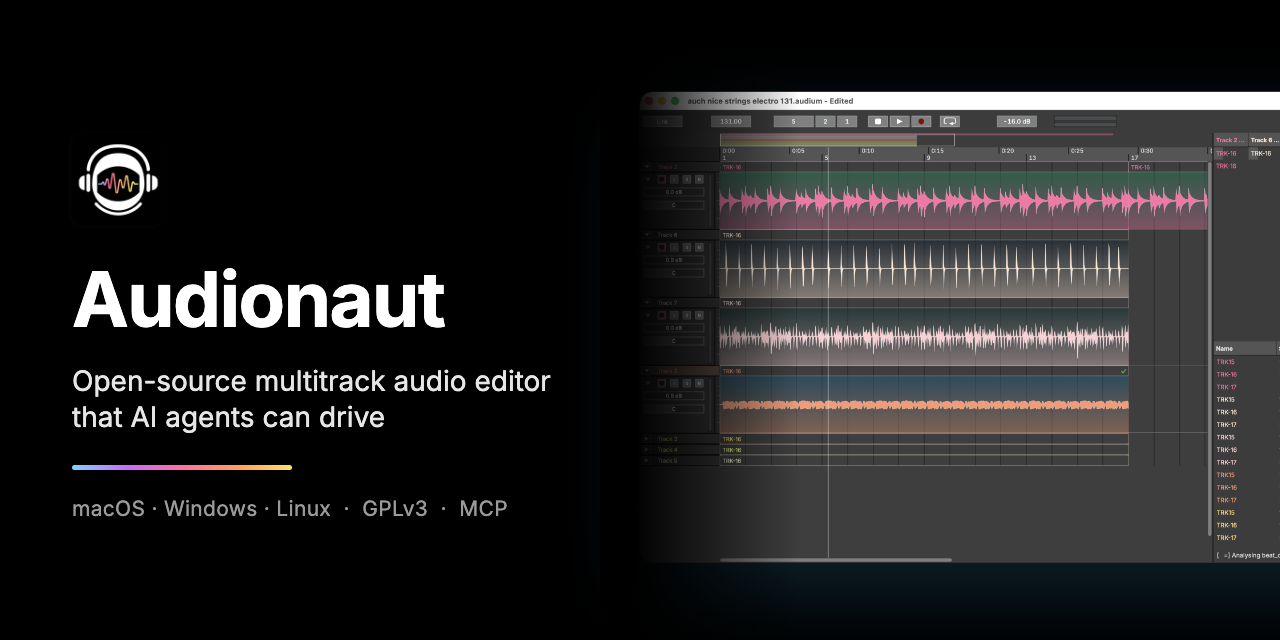This screenshot has height=640, width=1280.
Task: Click Track 7's pan field labeled C
Action: pos(673,341)
